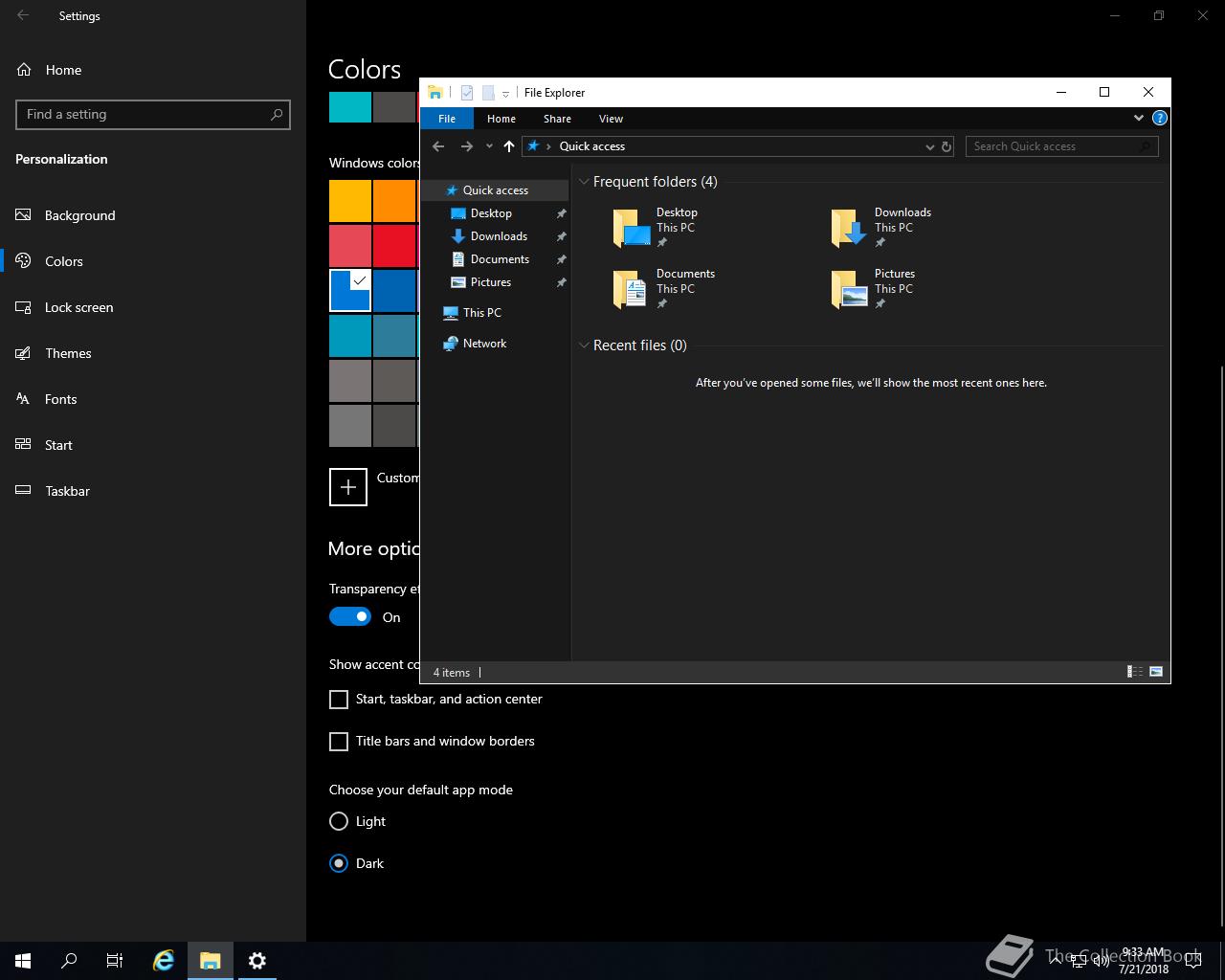Screen dimensions: 1225x980
Task: Turn off the Transparency effects toggle
Action: click(350, 617)
